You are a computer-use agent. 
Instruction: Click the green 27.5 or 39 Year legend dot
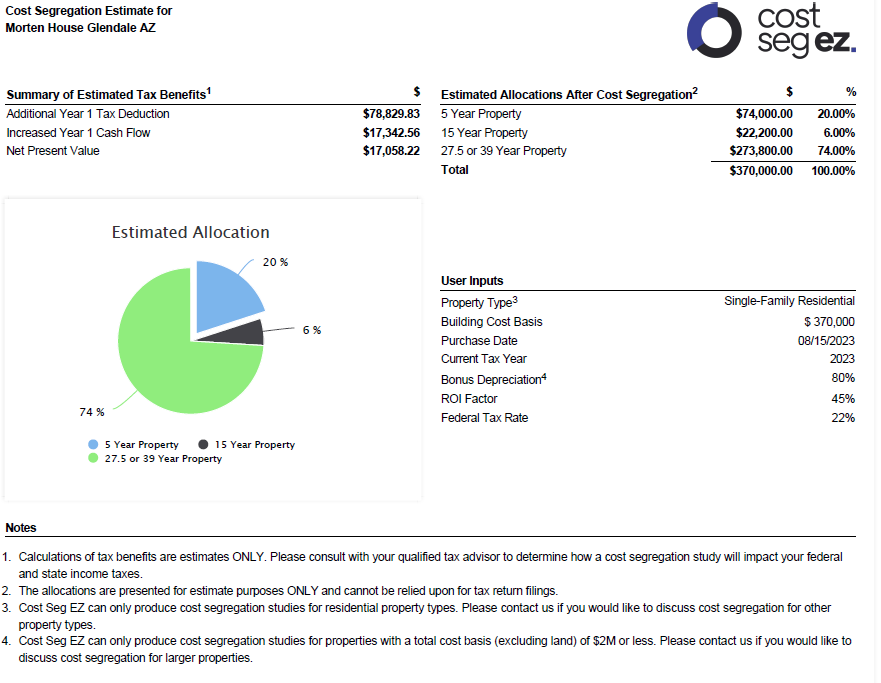94,458
